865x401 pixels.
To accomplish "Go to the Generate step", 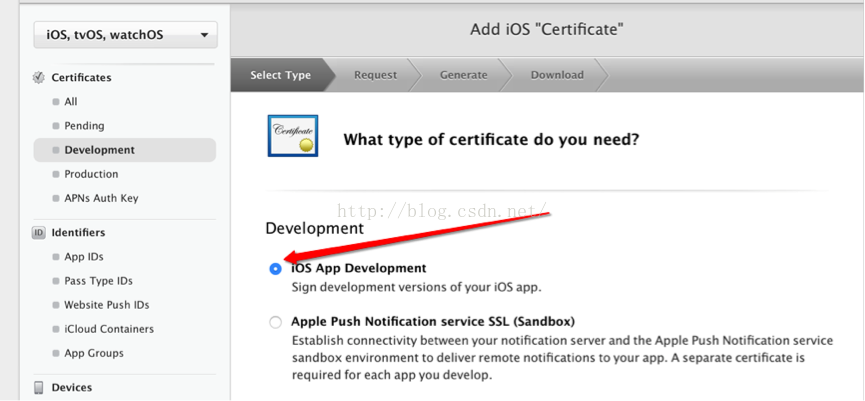I will coord(463,75).
